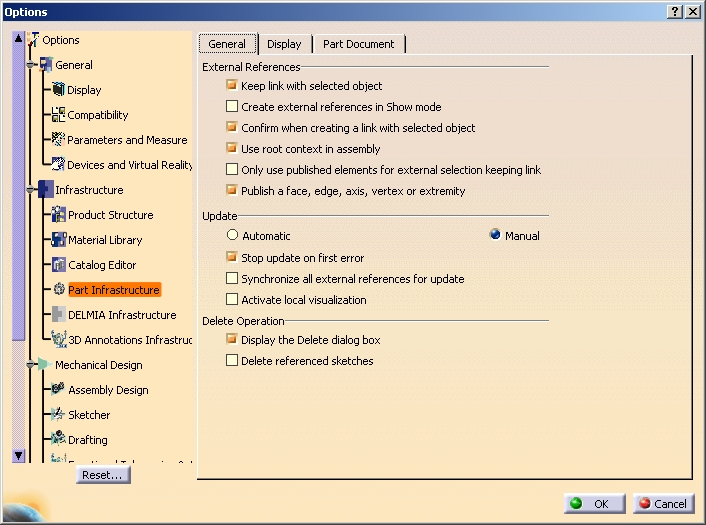Click the 3D Annotations Infrastructure icon
Viewport: 706px width, 525px height.
click(x=59, y=339)
